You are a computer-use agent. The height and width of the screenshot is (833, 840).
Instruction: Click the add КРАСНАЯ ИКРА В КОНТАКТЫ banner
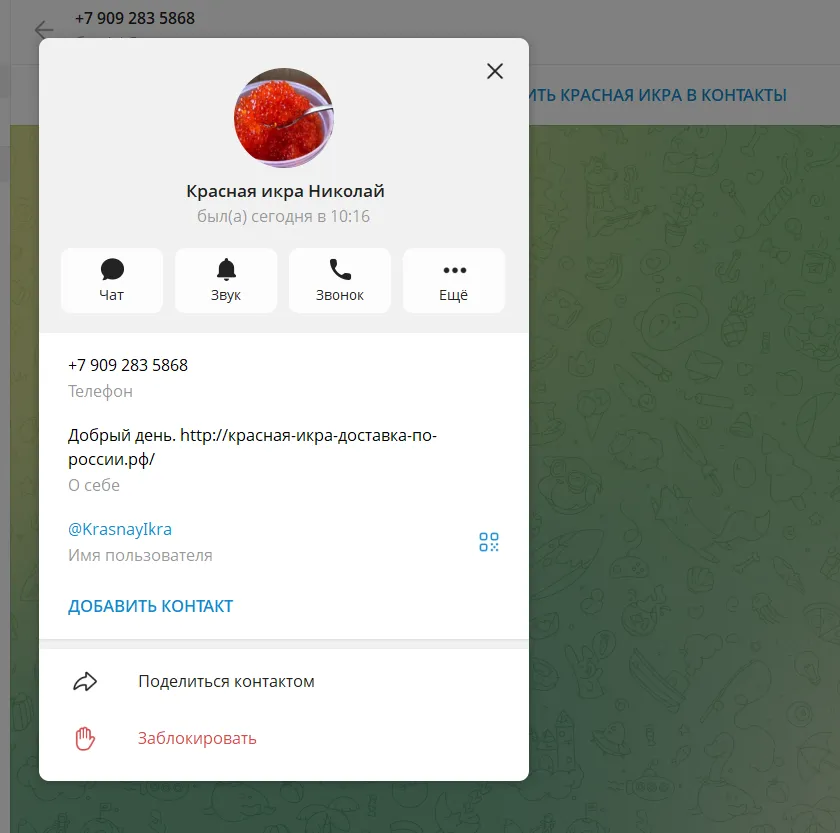658,95
